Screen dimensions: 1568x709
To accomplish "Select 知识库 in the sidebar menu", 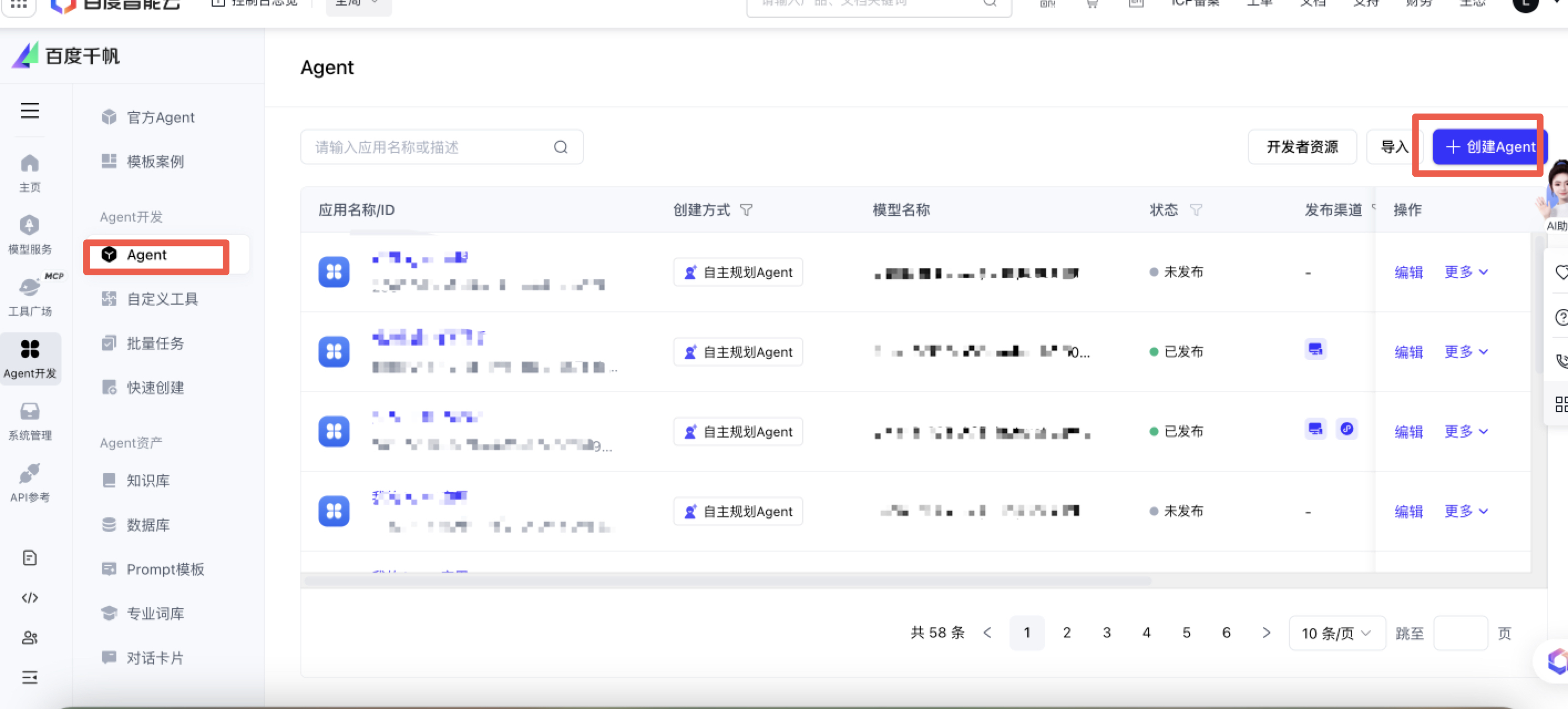I will (148, 481).
